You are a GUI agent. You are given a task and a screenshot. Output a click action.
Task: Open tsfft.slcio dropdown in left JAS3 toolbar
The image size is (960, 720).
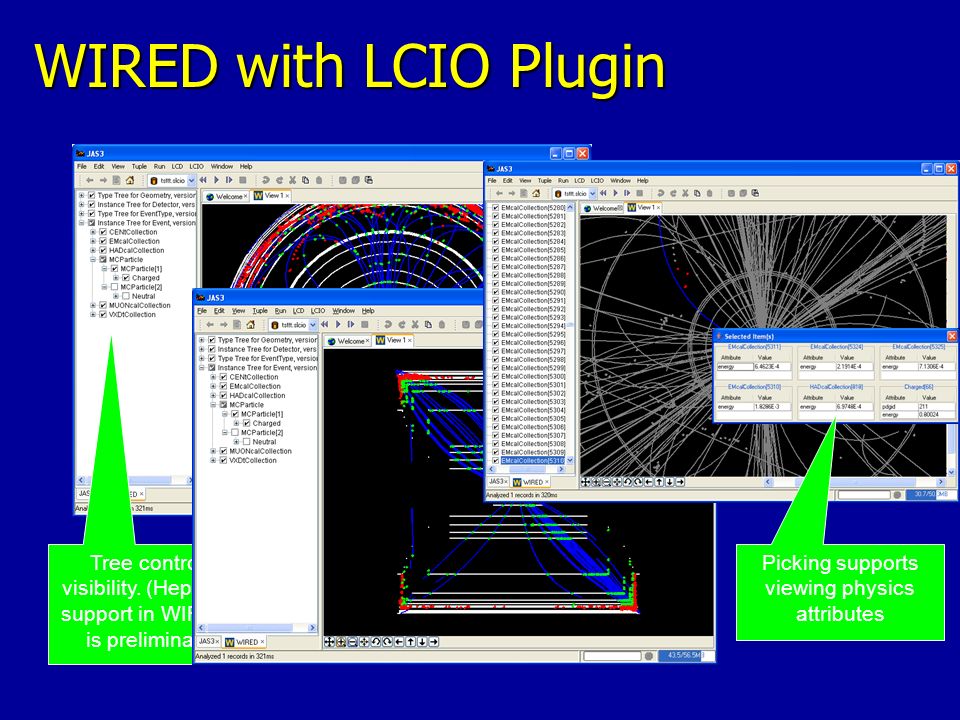click(191, 181)
